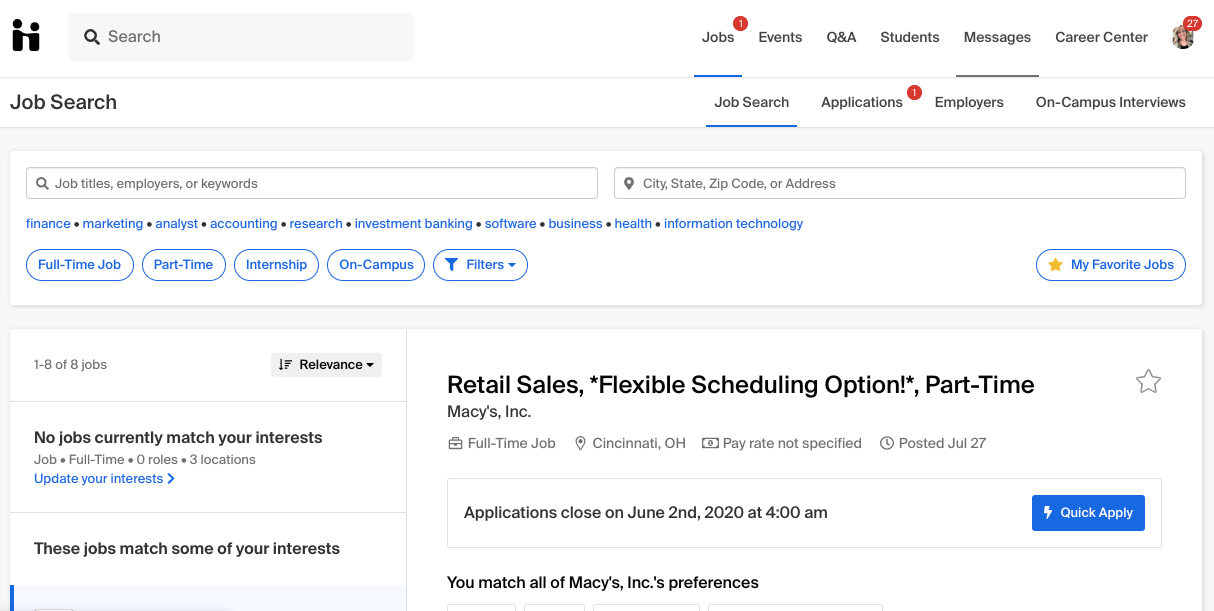
Task: Click the location pin icon in Macy's job details
Action: [580, 443]
